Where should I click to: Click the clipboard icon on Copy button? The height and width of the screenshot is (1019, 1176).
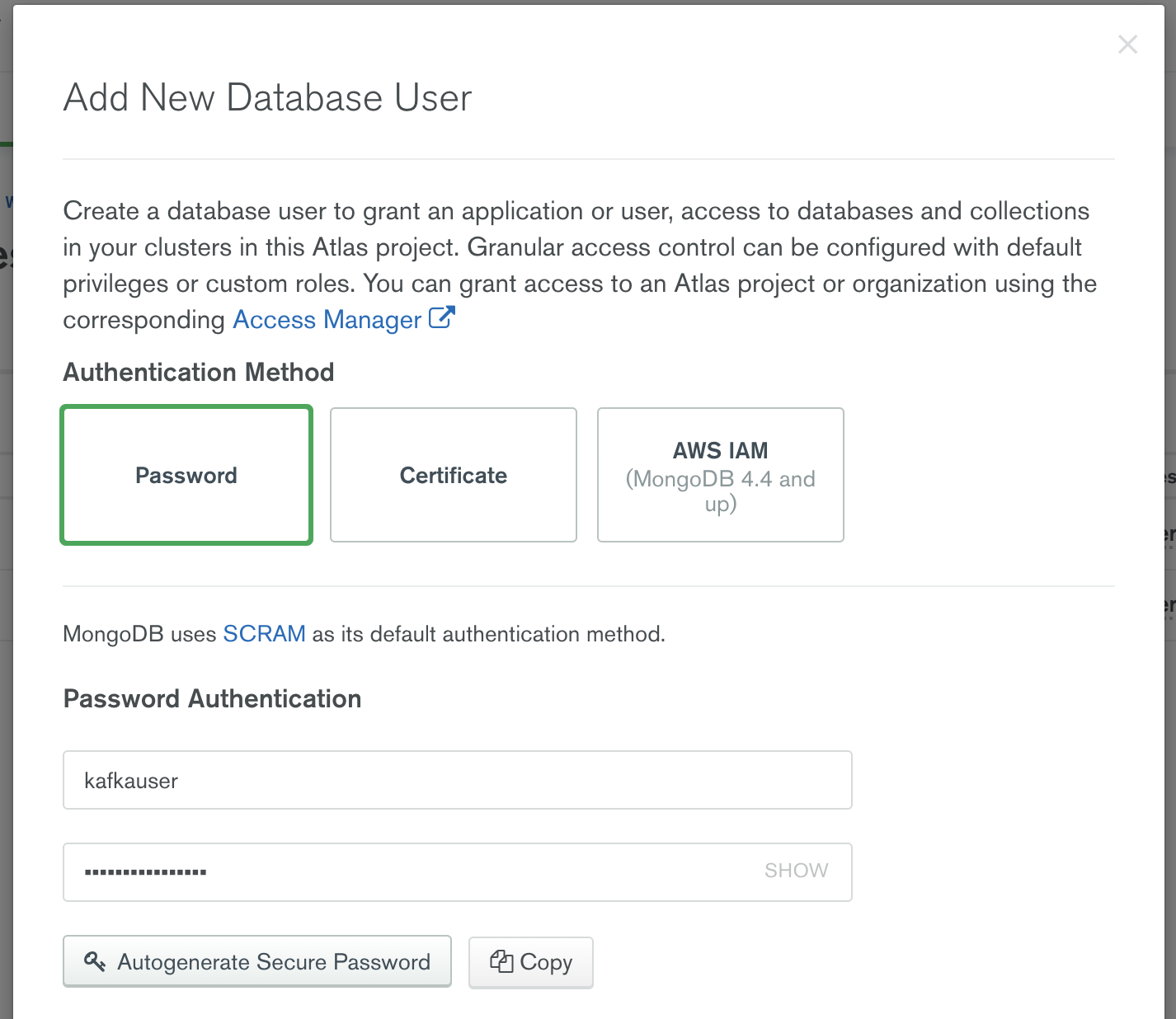501,961
